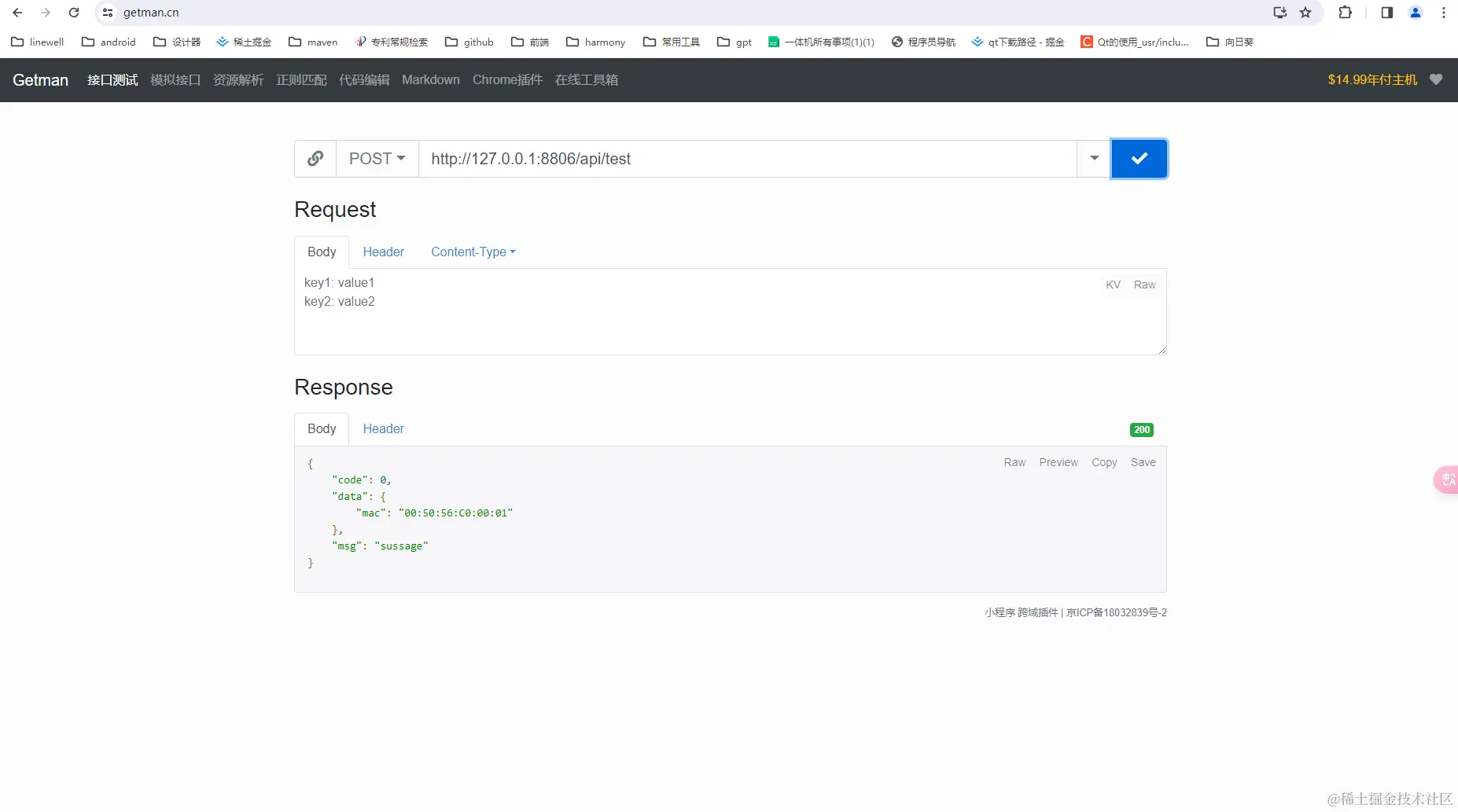Image resolution: width=1458 pixels, height=812 pixels.
Task: Open 正则匹配 nav item
Action: [x=301, y=80]
